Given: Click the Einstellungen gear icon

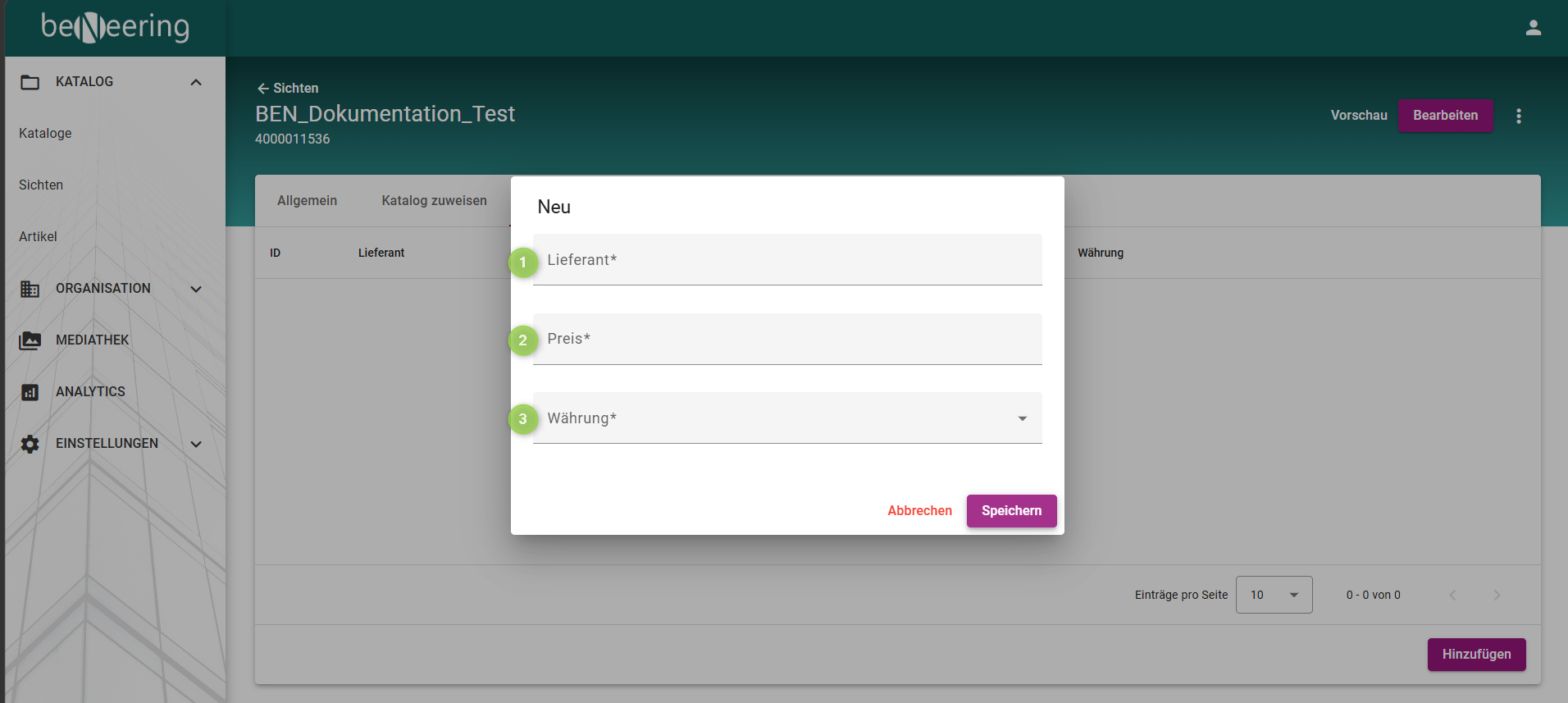Looking at the screenshot, I should point(30,444).
